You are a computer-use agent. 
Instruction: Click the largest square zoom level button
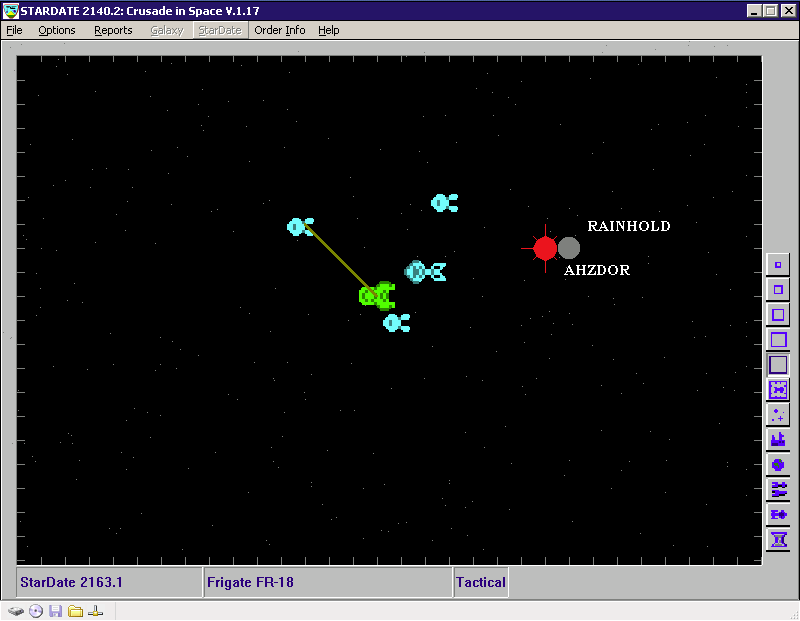click(778, 365)
